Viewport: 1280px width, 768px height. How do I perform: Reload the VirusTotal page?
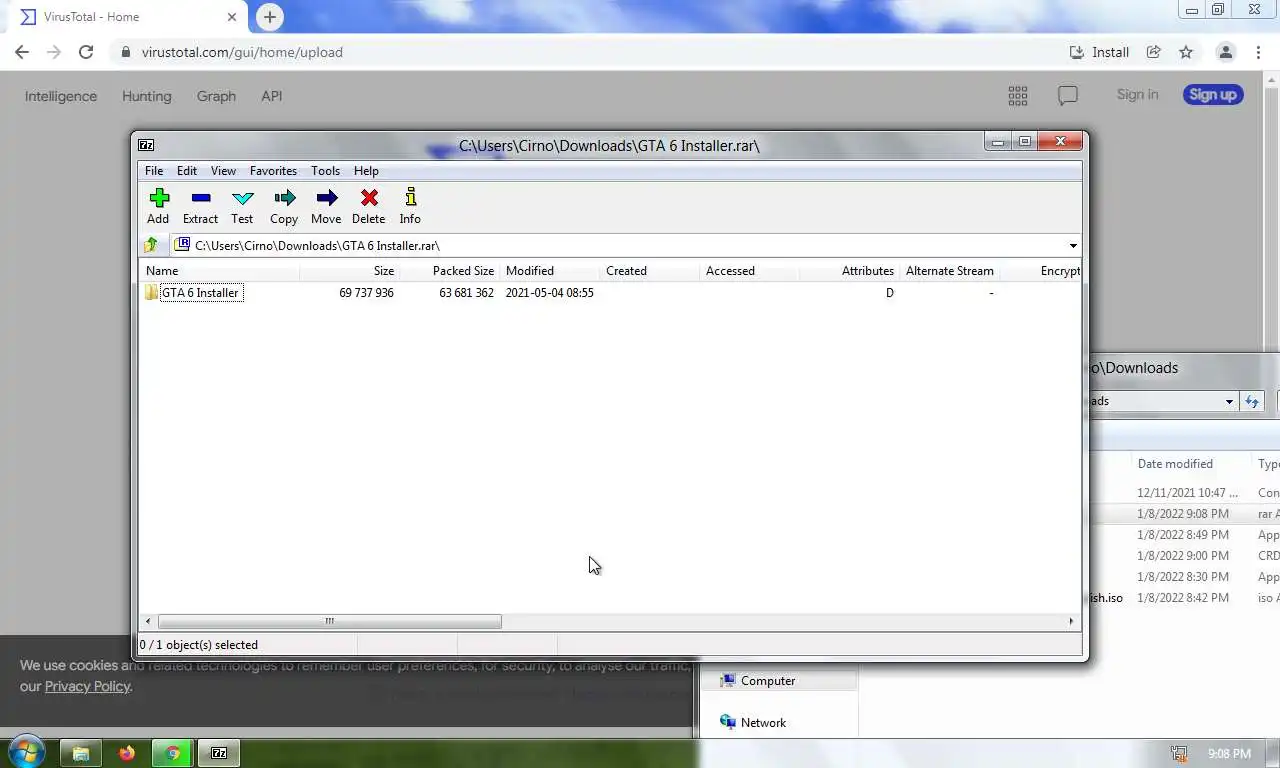coord(86,52)
